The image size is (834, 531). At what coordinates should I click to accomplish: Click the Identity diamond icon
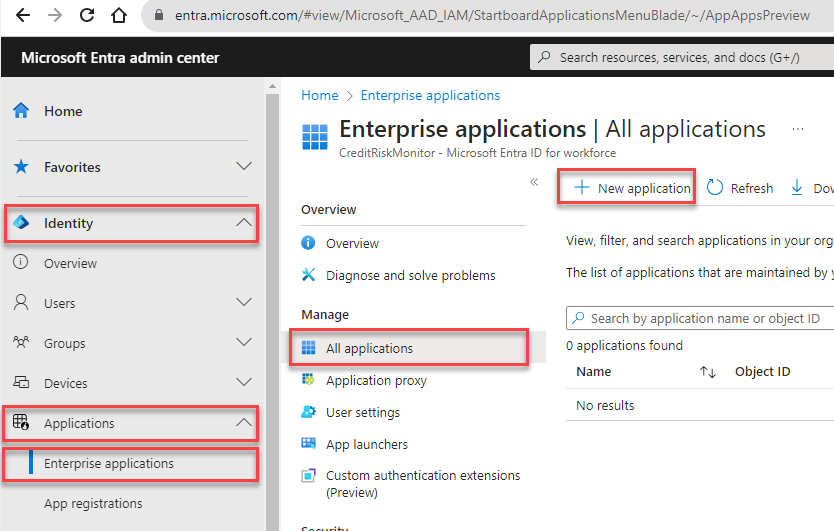[x=21, y=222]
